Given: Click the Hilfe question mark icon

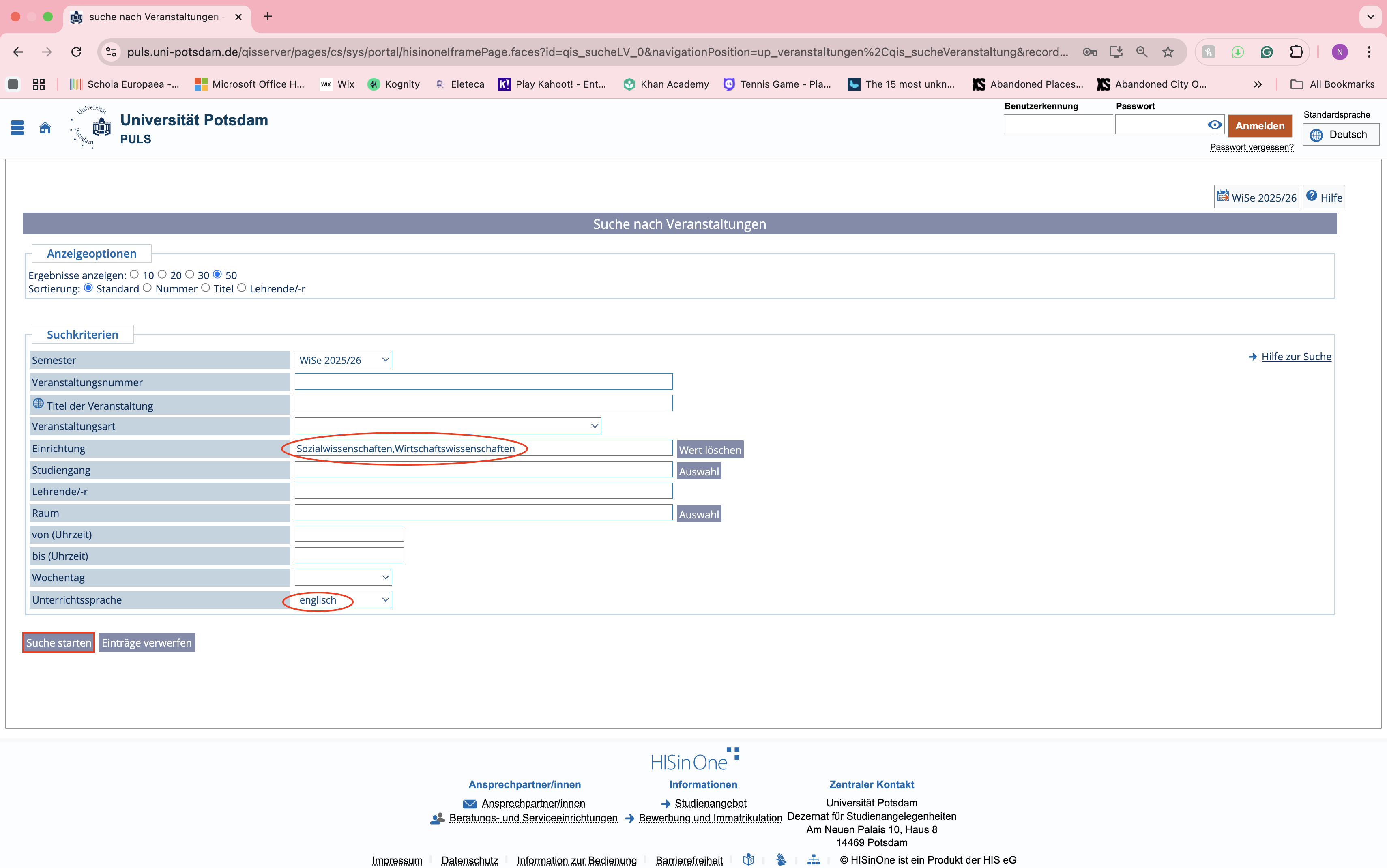Looking at the screenshot, I should pos(1312,196).
